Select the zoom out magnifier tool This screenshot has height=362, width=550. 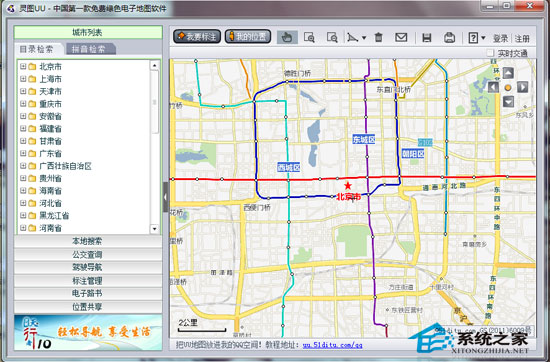[x=332, y=37]
